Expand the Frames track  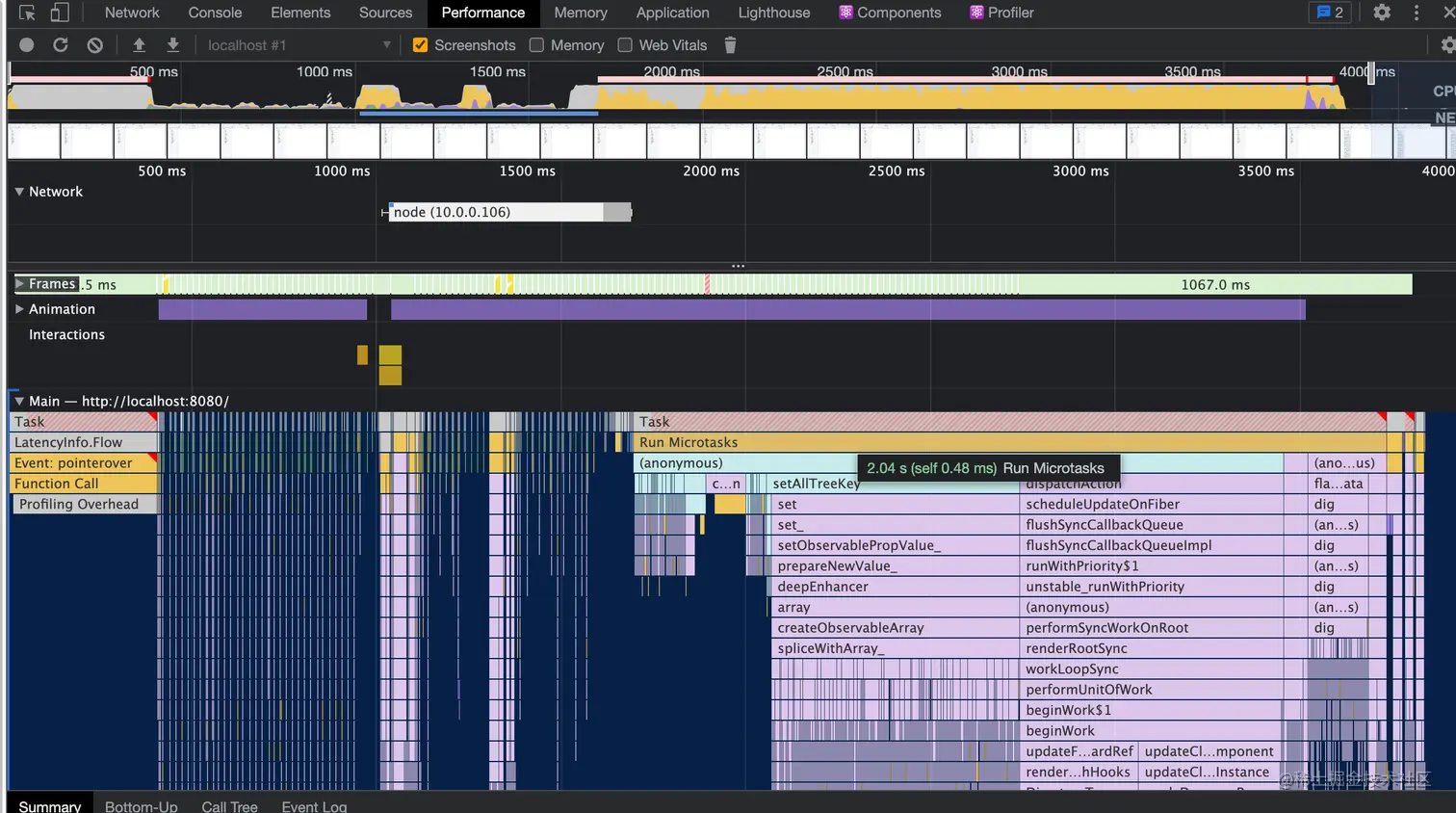(x=19, y=284)
